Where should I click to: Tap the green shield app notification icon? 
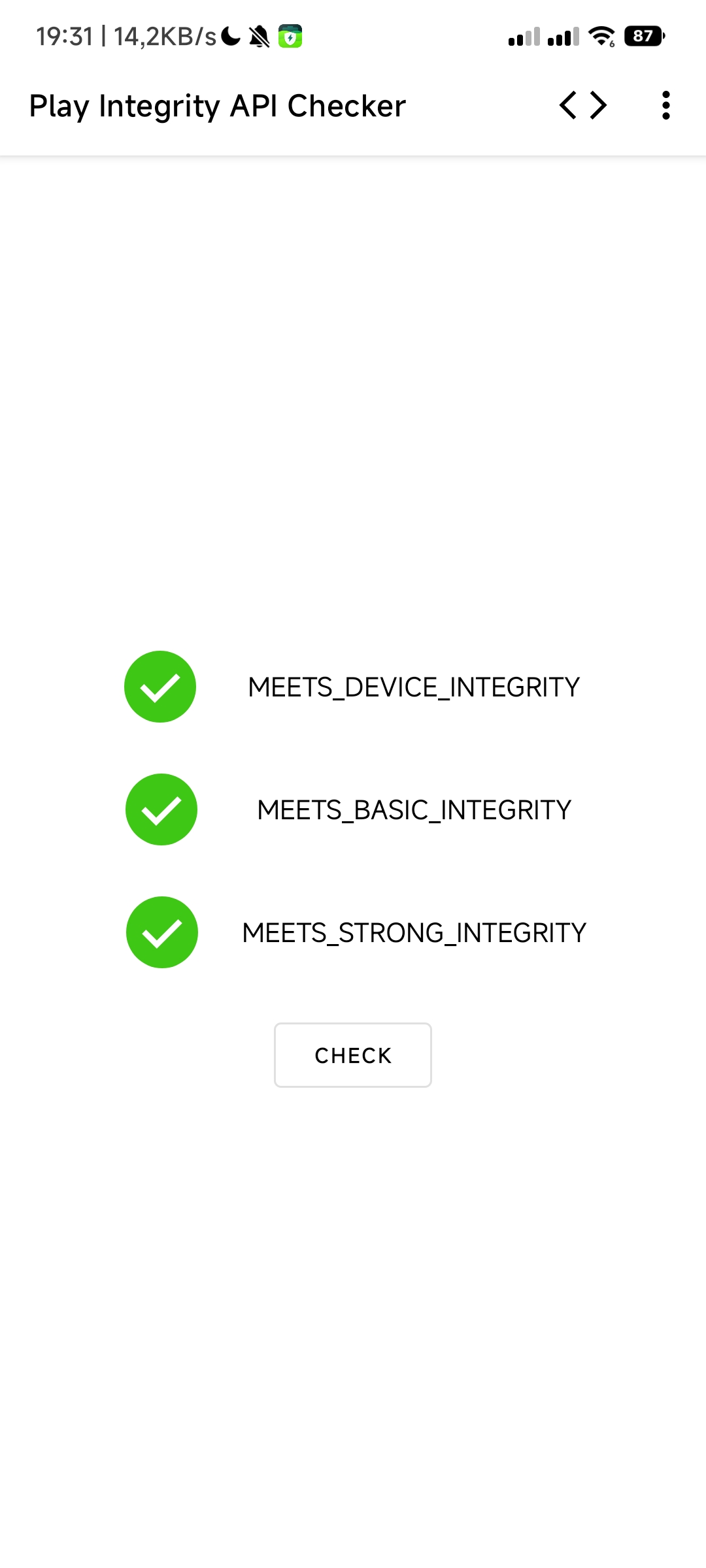pyautogui.click(x=290, y=37)
